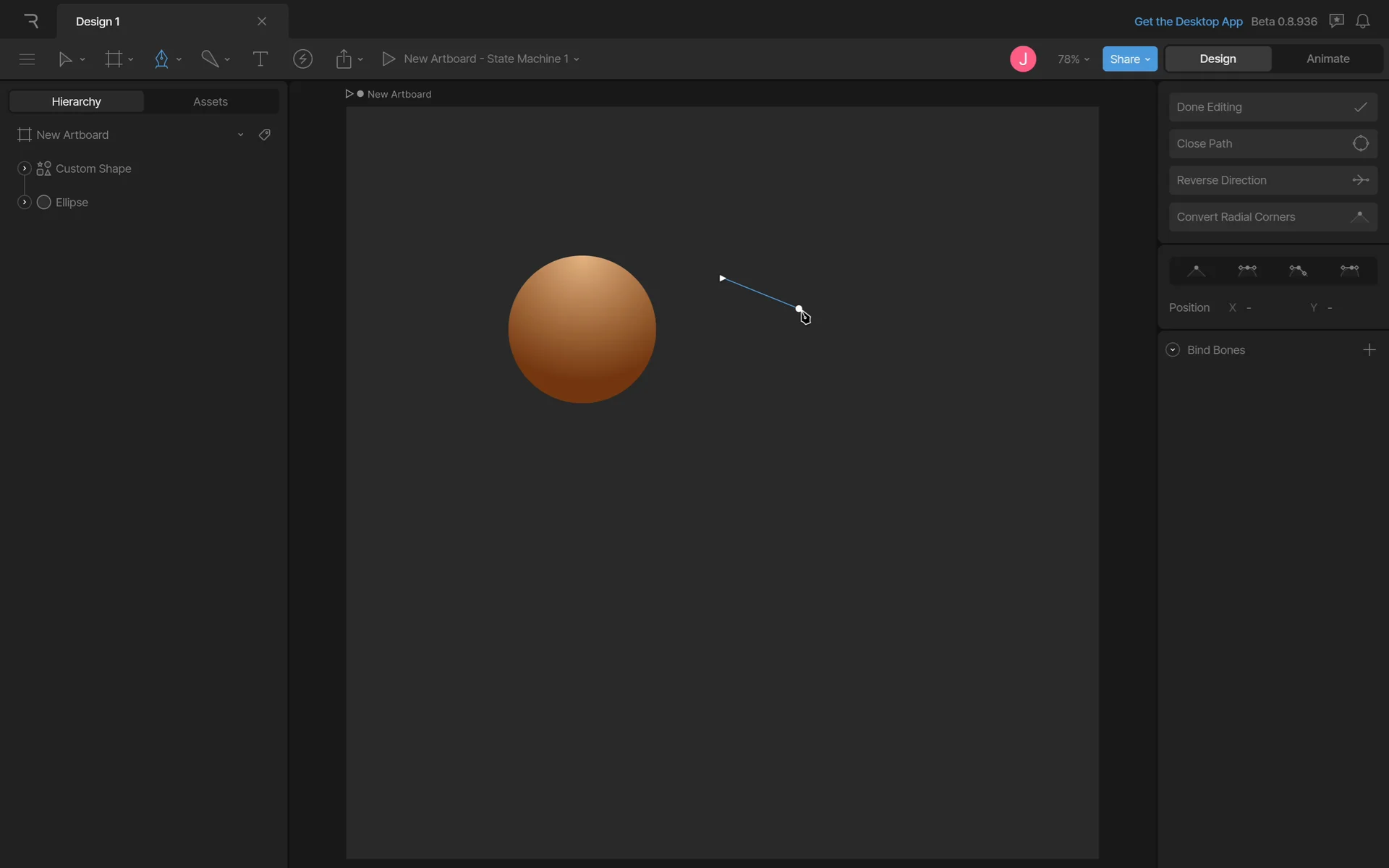Screen dimensions: 1389x868
Task: Open the 78% zoom dropdown
Action: 1073,59
